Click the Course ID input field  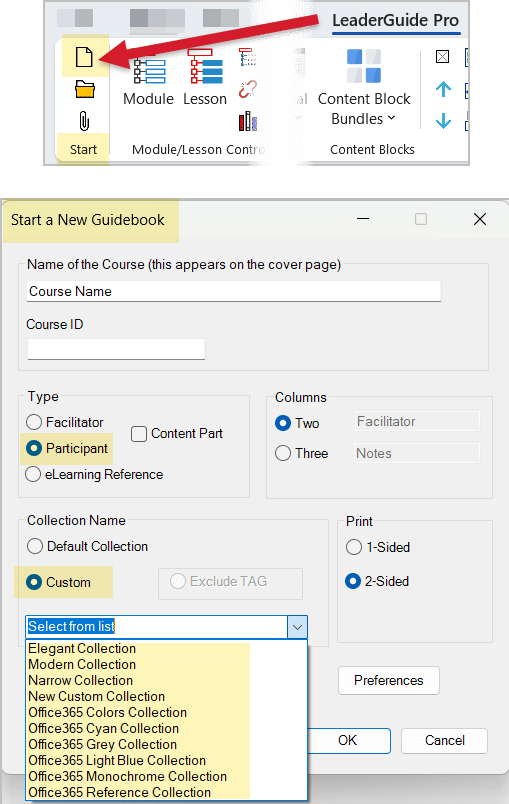pyautogui.click(x=116, y=349)
